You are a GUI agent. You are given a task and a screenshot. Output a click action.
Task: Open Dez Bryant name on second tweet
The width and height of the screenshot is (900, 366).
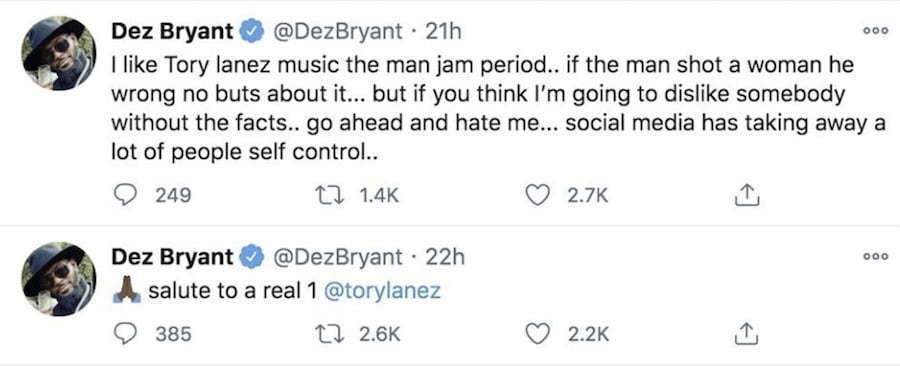(x=173, y=256)
